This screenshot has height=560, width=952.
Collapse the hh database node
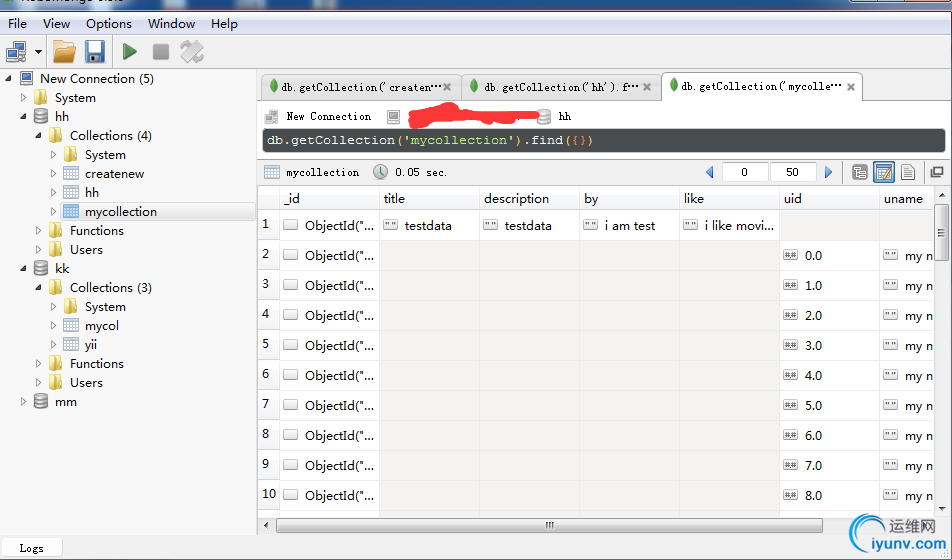coord(24,116)
